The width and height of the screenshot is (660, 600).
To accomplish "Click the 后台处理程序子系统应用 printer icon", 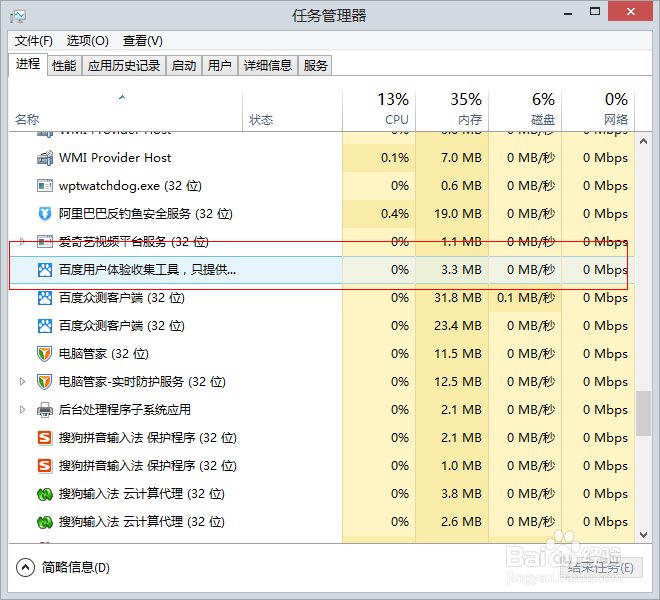I will [45, 410].
